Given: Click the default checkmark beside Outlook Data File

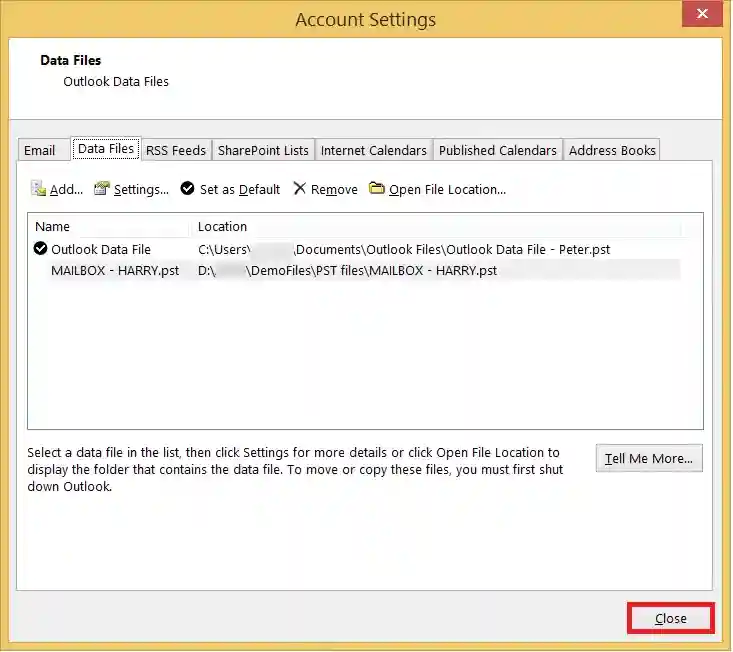Looking at the screenshot, I should pyautogui.click(x=41, y=249).
